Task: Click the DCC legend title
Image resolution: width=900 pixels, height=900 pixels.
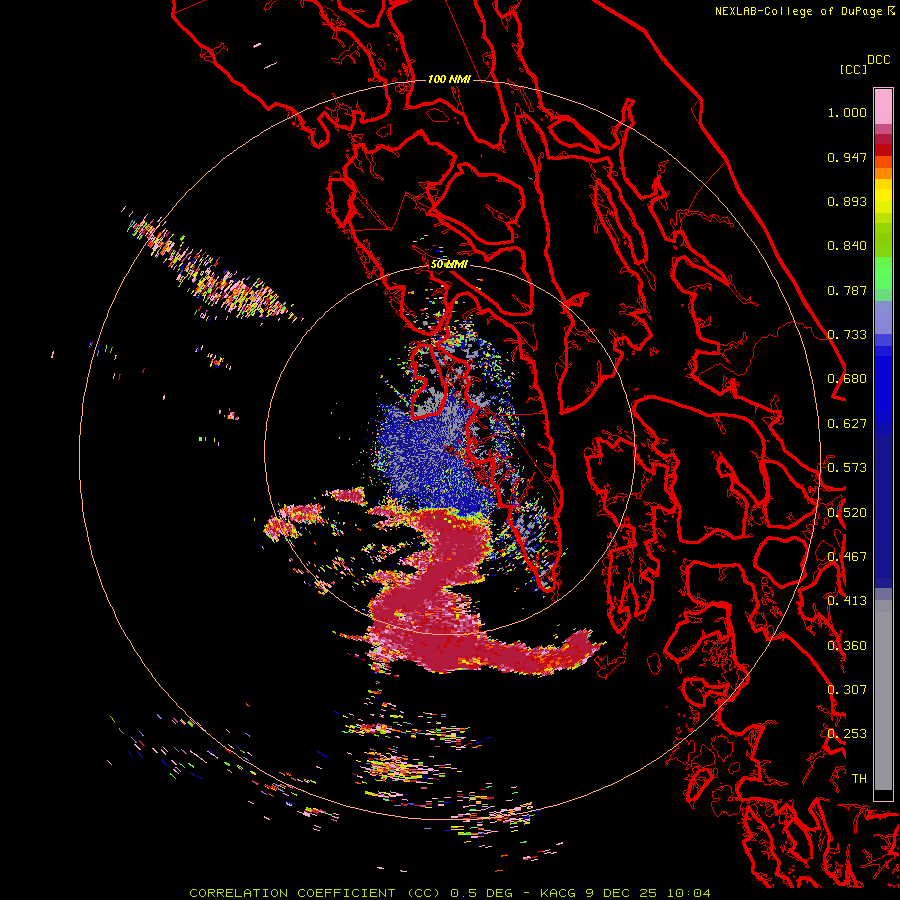Action: [x=879, y=60]
